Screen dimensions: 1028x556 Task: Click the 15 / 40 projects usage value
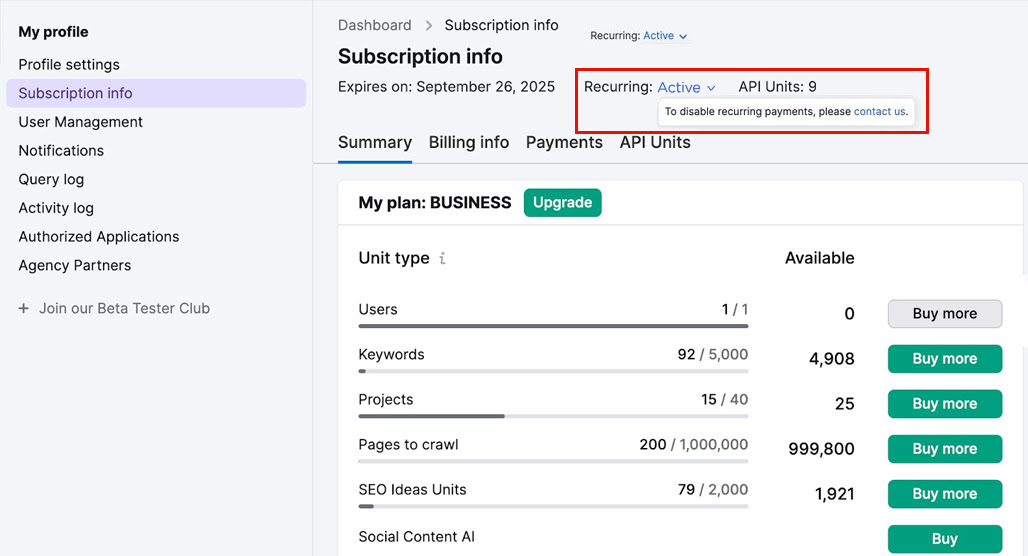click(724, 399)
